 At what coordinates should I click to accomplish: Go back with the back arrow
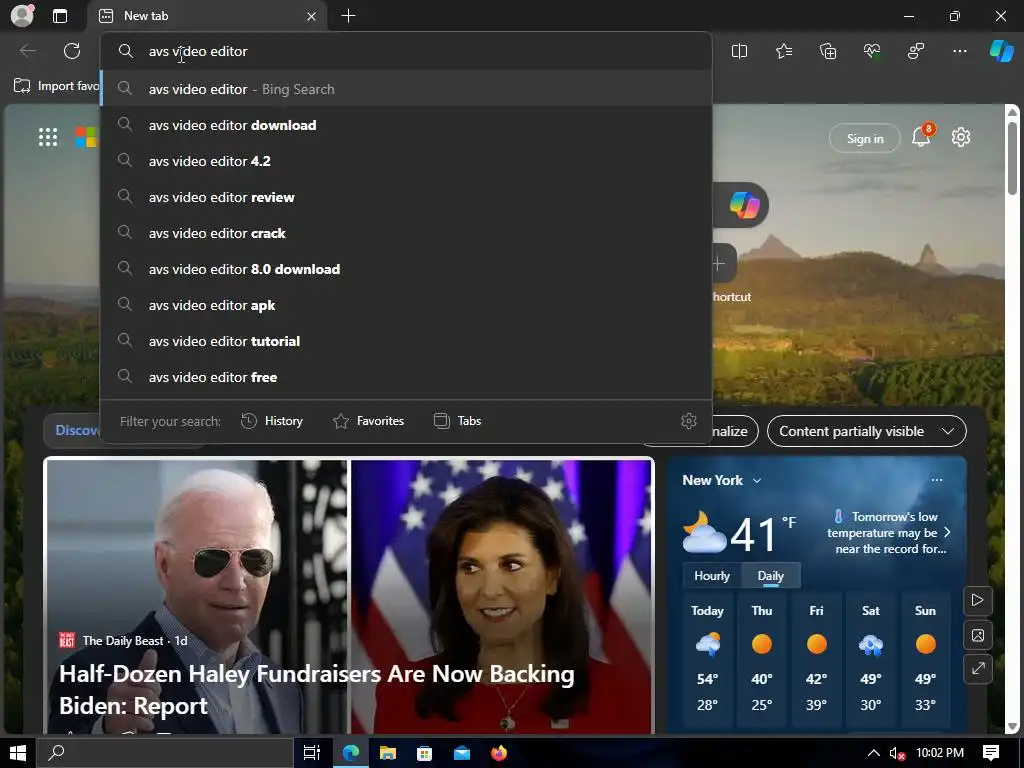[27, 51]
